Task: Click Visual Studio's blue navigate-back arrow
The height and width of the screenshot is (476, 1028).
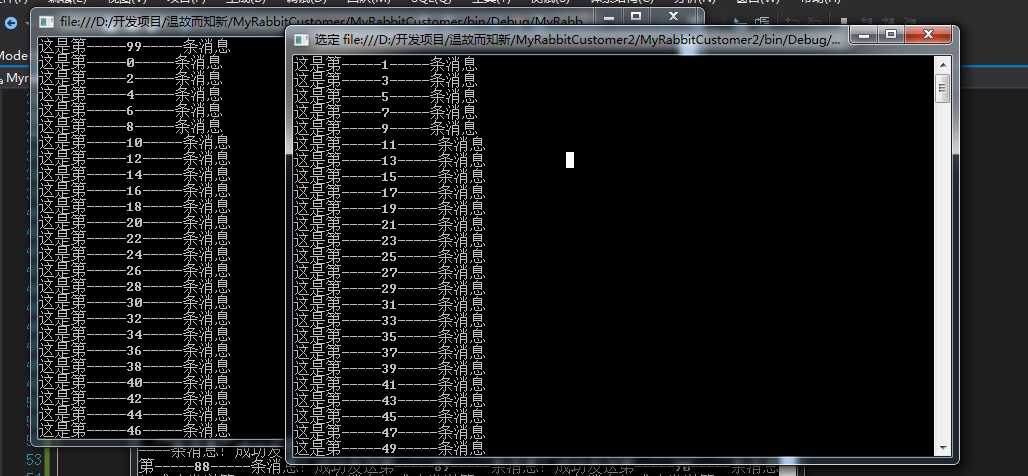Action: 10,23
